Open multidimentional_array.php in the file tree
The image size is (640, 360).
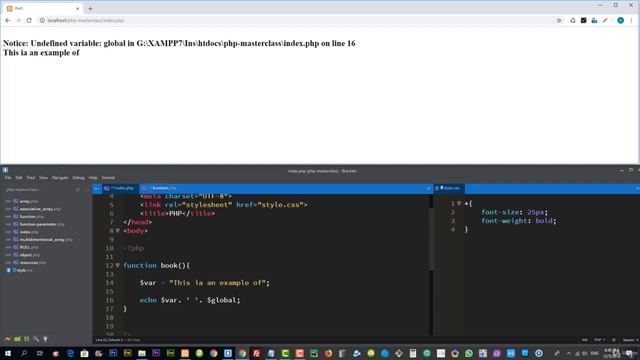pyautogui.click(x=46, y=240)
